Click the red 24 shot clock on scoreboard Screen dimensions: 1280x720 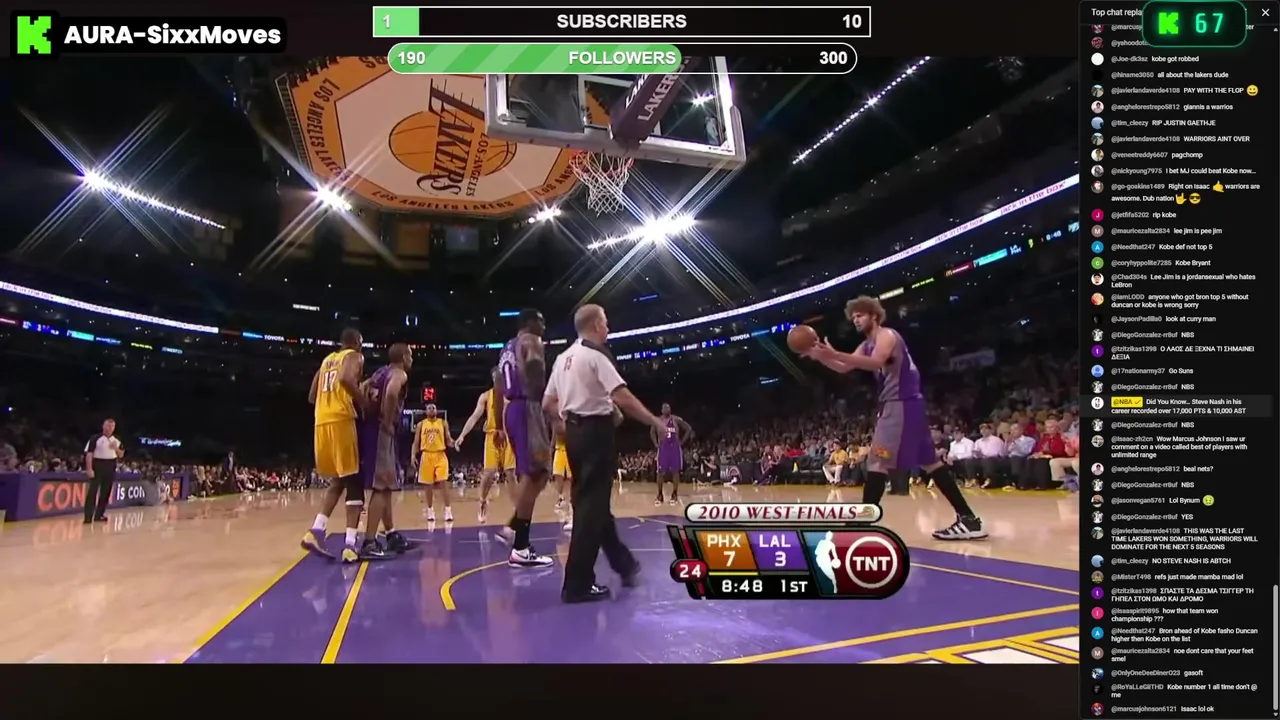coord(690,571)
